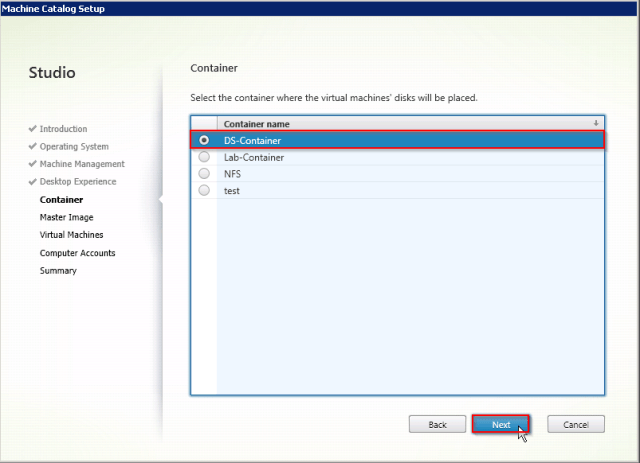Click the test row name text

tap(232, 190)
